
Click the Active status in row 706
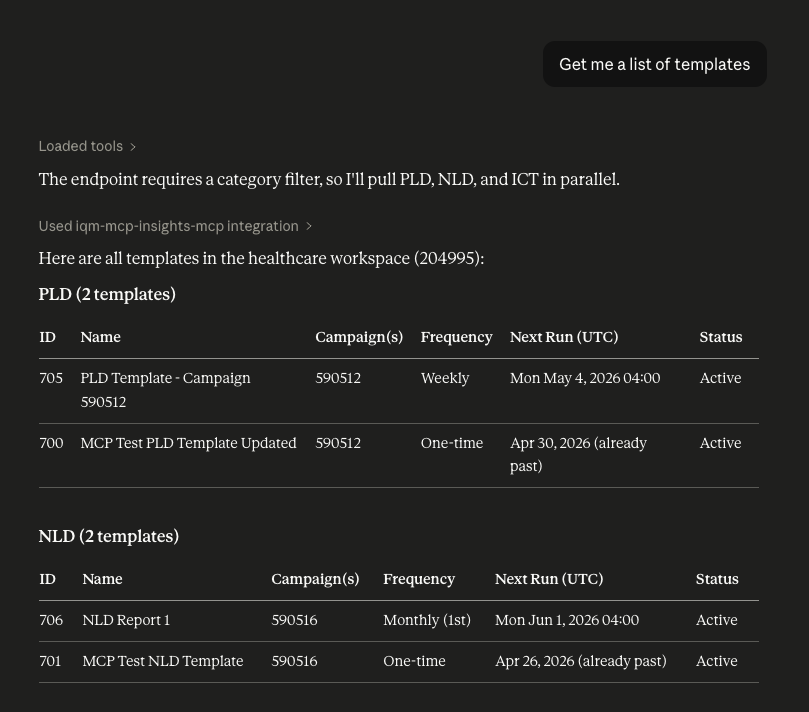point(717,620)
